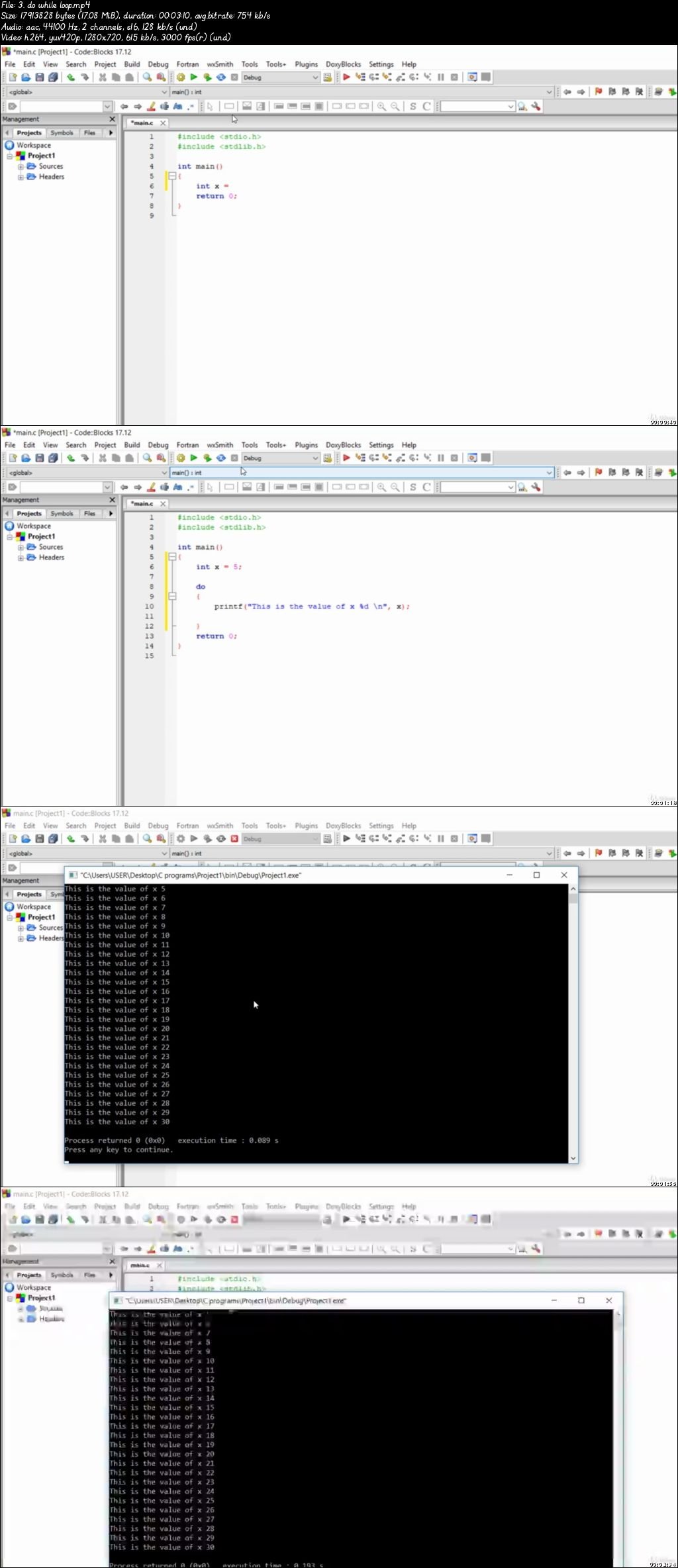Expand the Sources folder in the first frame
The image size is (678, 1568).
[x=21, y=167]
